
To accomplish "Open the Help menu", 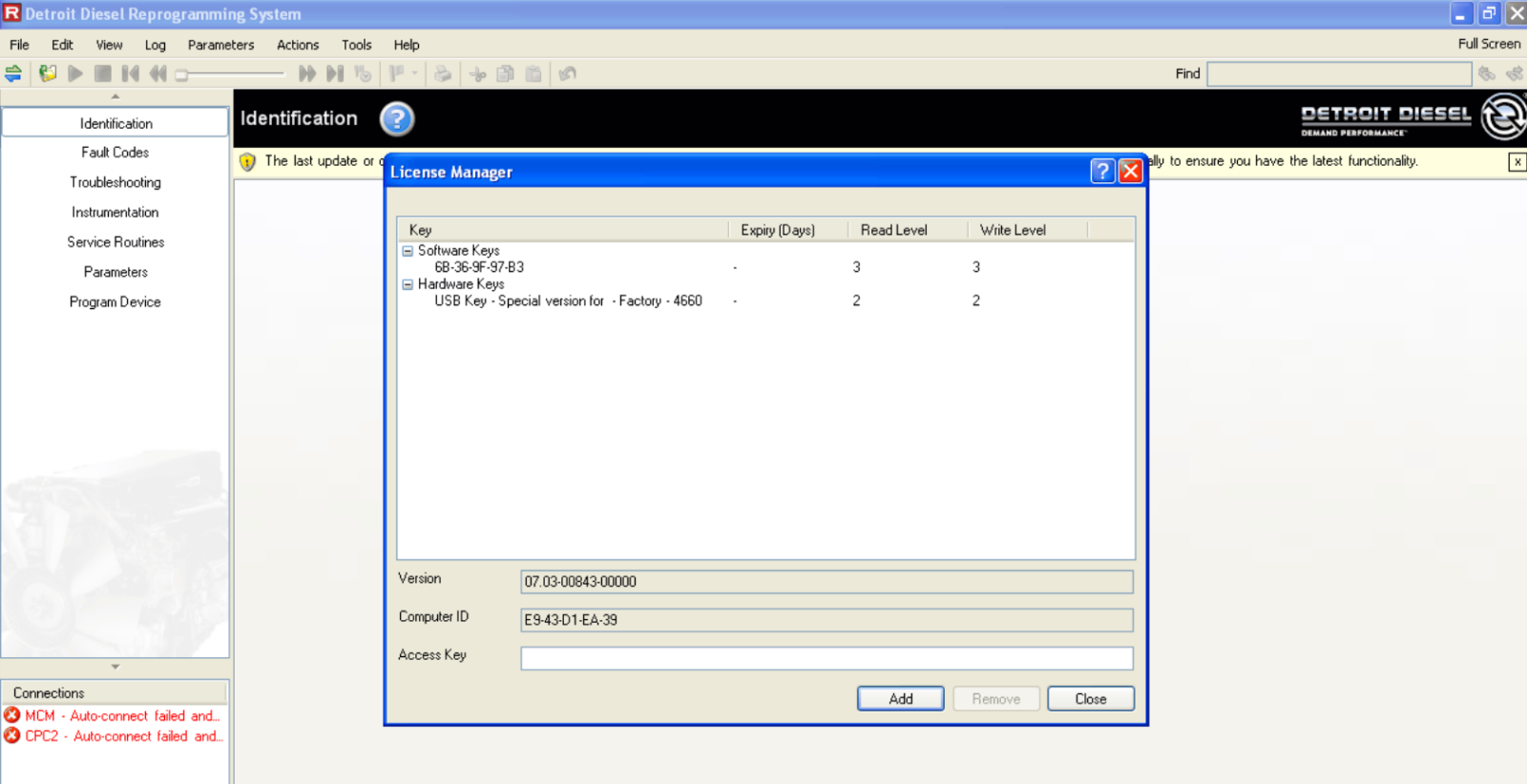I will [407, 45].
